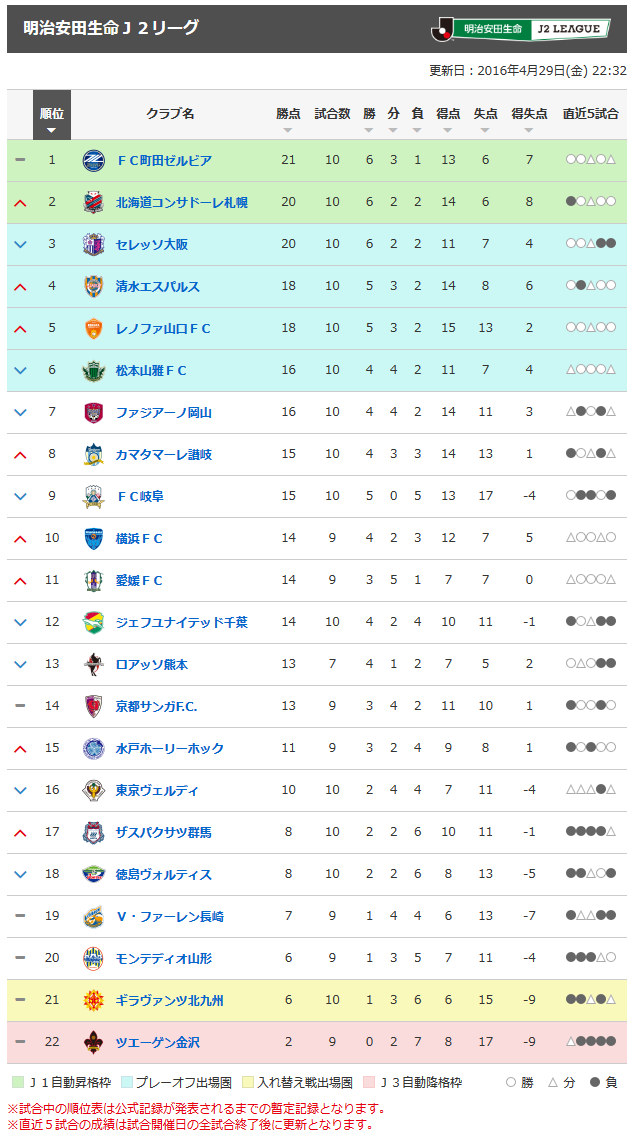This screenshot has width=634, height=1144.
Task: Click the Renofa Yamaguchi FC crest
Action: coord(93,328)
